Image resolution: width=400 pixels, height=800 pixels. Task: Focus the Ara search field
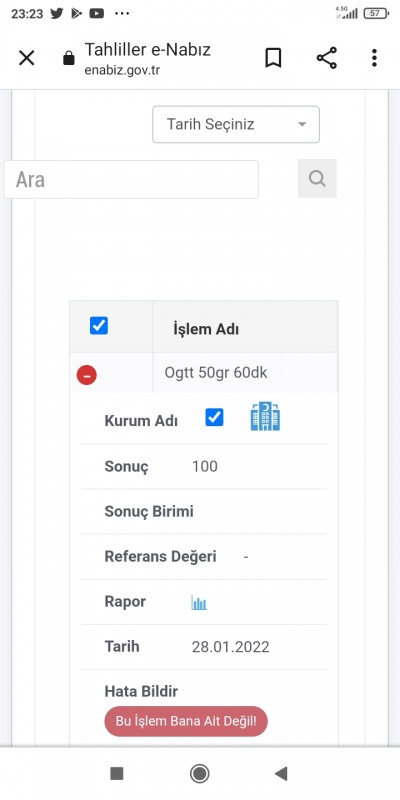pyautogui.click(x=131, y=180)
